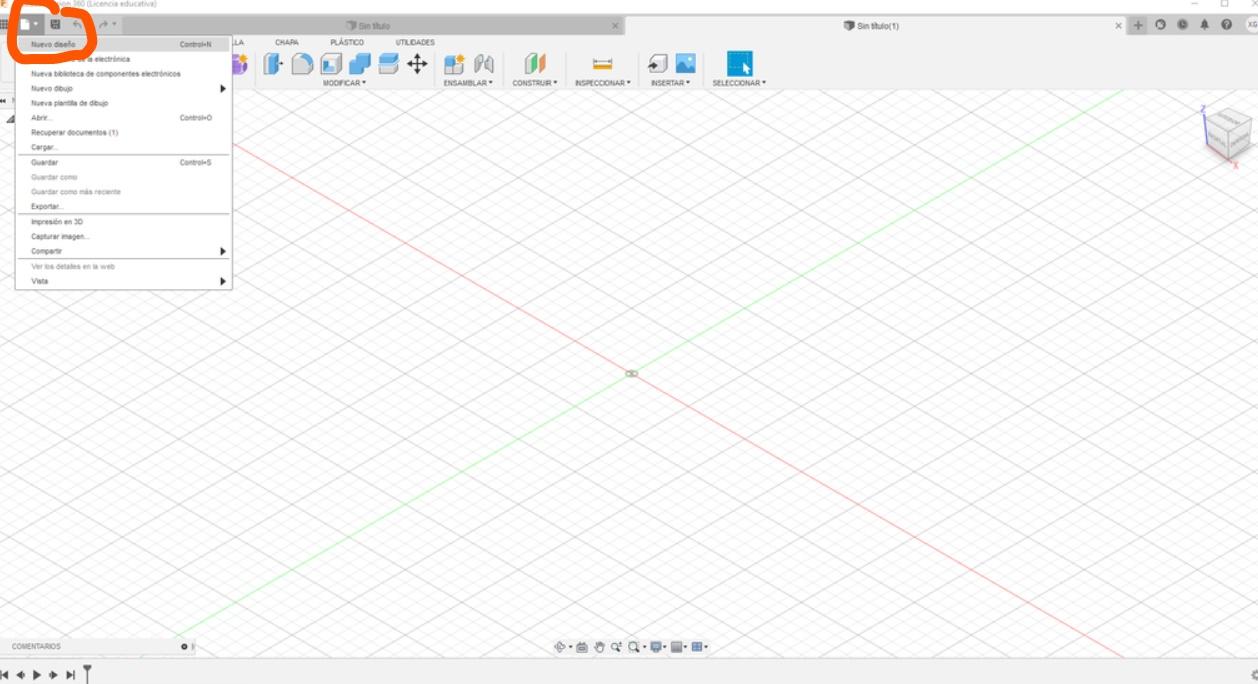Expand the COMENTARIOS panel toggle

coord(184,646)
